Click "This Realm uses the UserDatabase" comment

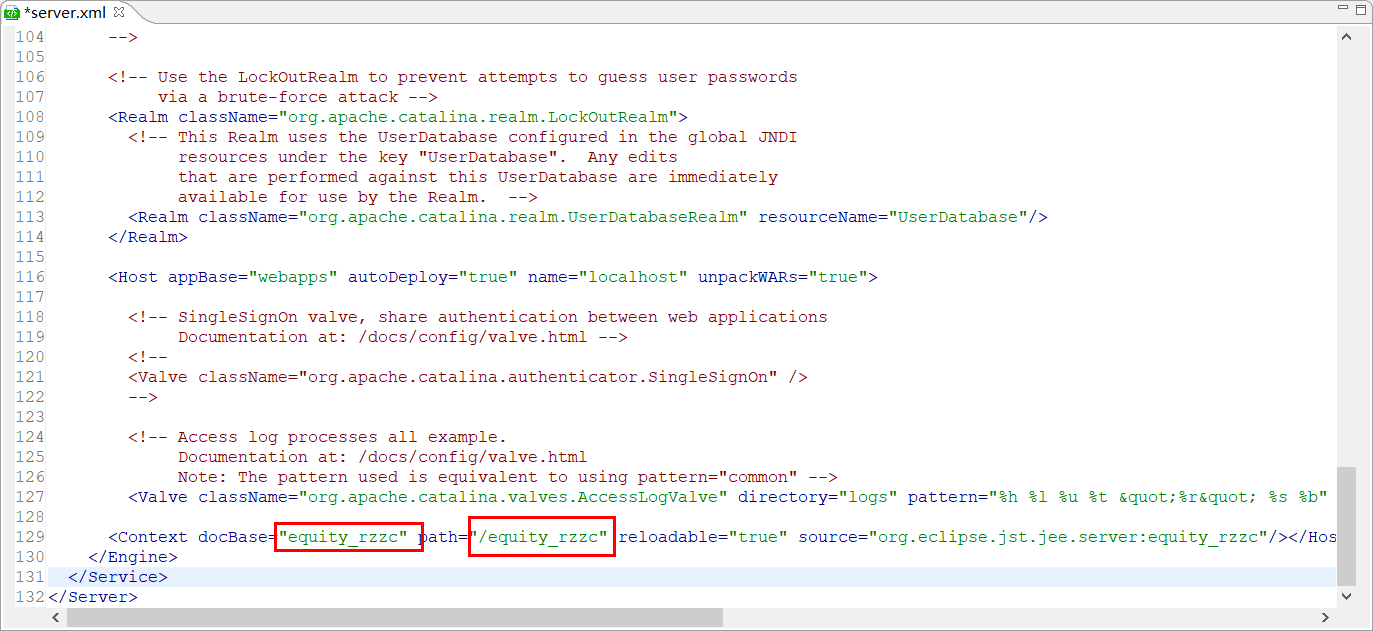point(463,137)
